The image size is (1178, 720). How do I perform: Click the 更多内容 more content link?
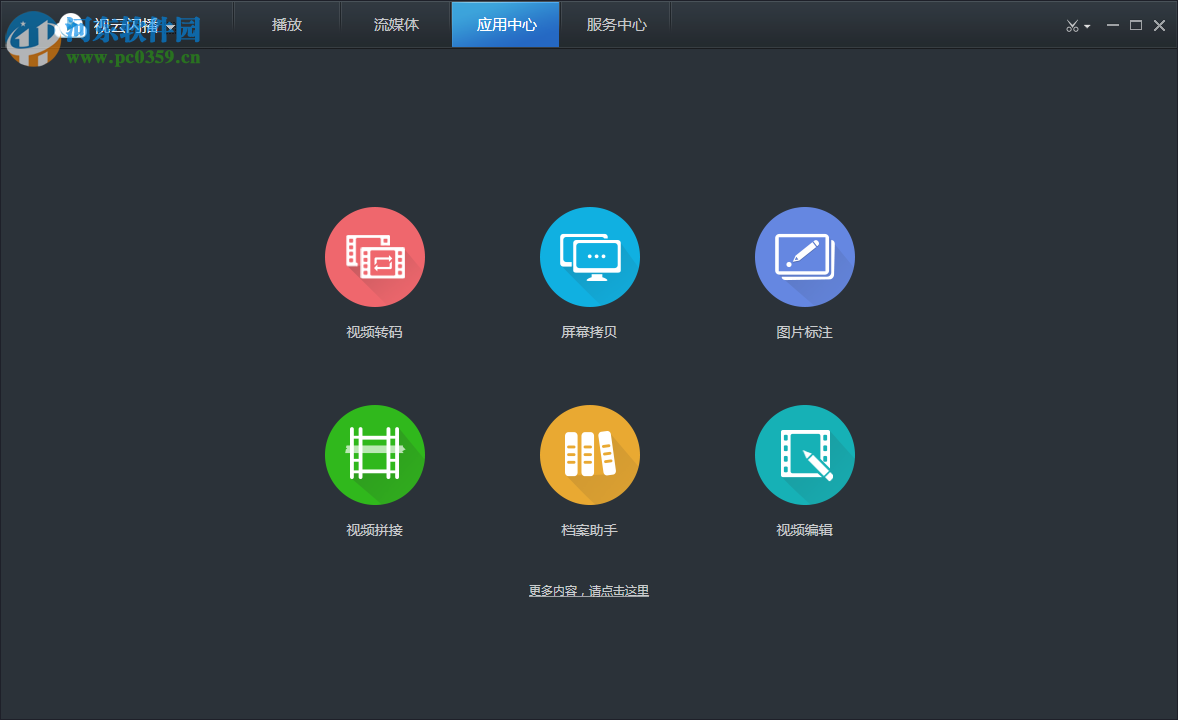[589, 590]
